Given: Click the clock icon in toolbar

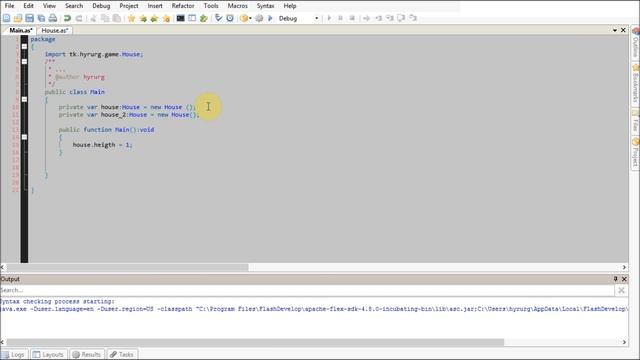Looking at the screenshot, I should click(230, 18).
